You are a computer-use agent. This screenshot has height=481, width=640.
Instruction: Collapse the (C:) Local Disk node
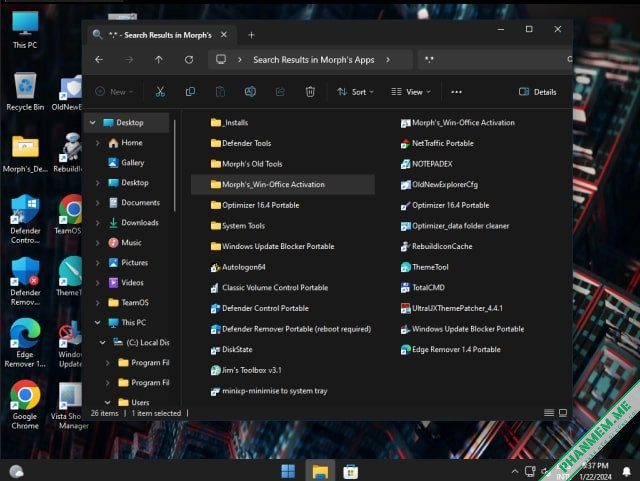pyautogui.click(x=102, y=343)
